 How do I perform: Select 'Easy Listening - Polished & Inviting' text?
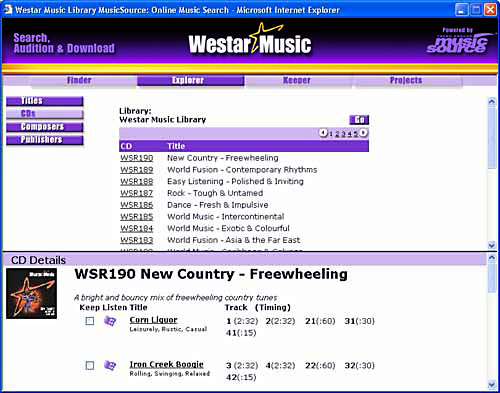tap(235, 181)
